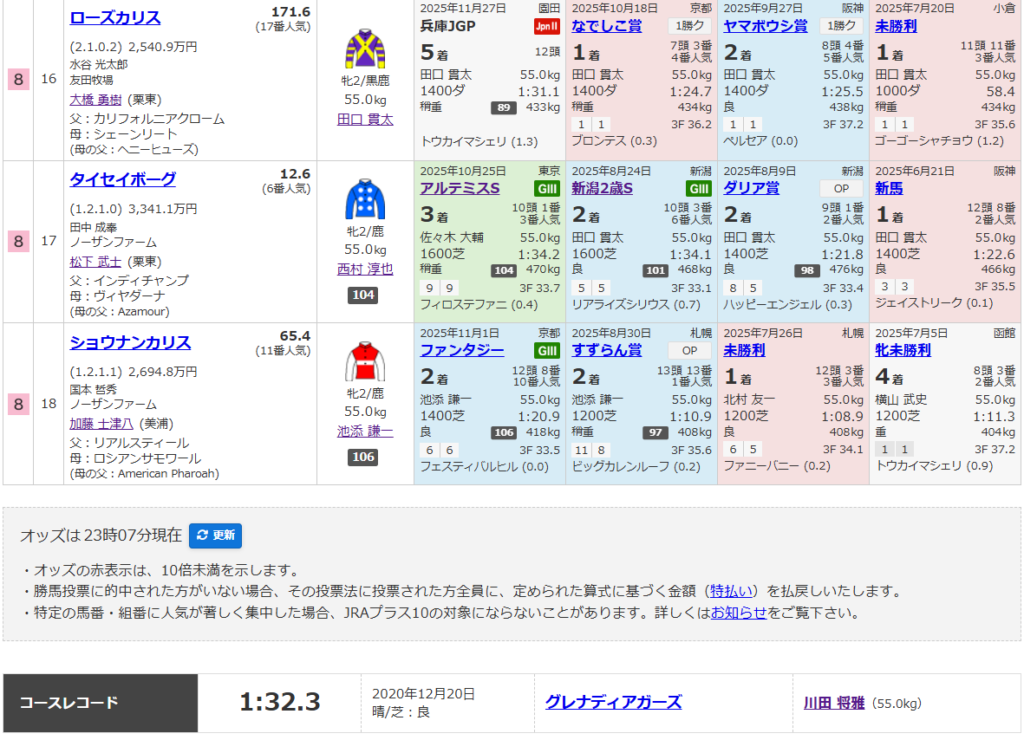Image resolution: width=1024 pixels, height=740 pixels.
Task: Click the blue jockey silks icon
Action: 365,198
